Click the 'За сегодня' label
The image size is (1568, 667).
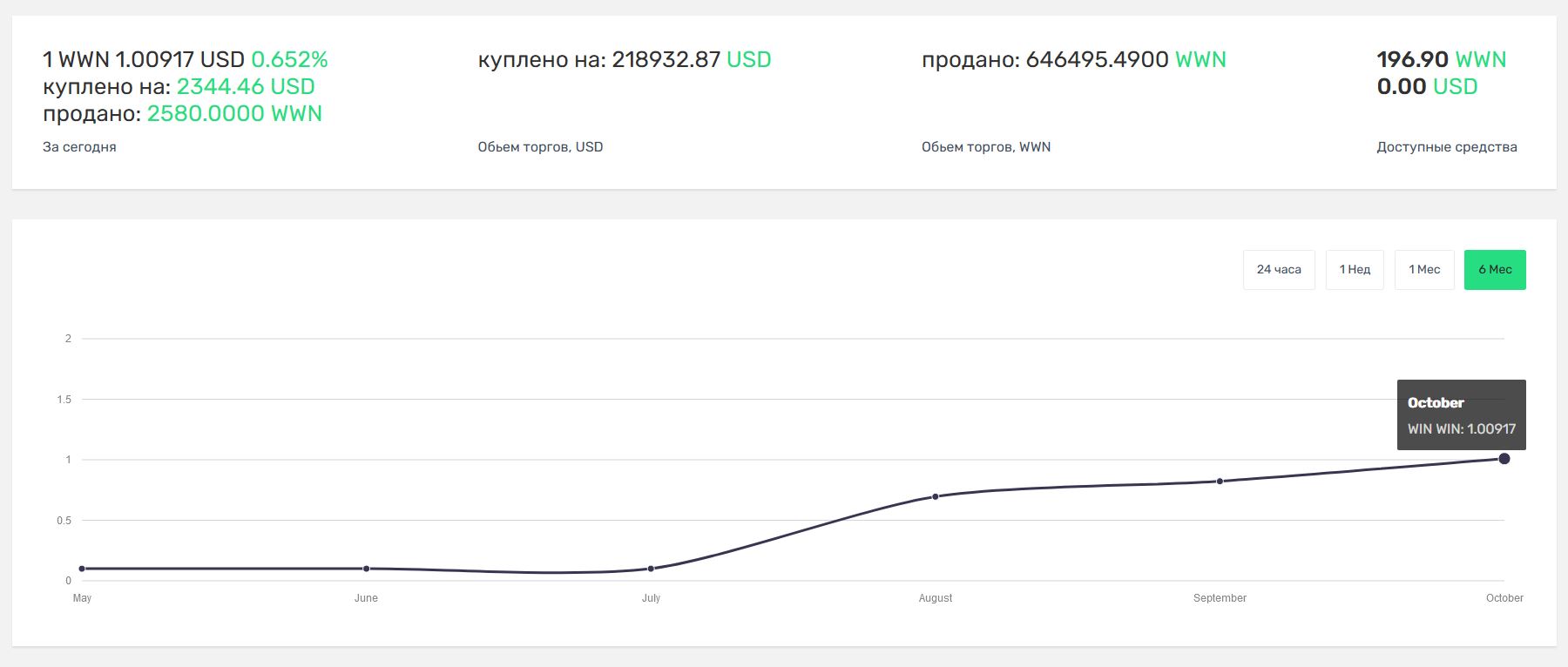coord(79,147)
